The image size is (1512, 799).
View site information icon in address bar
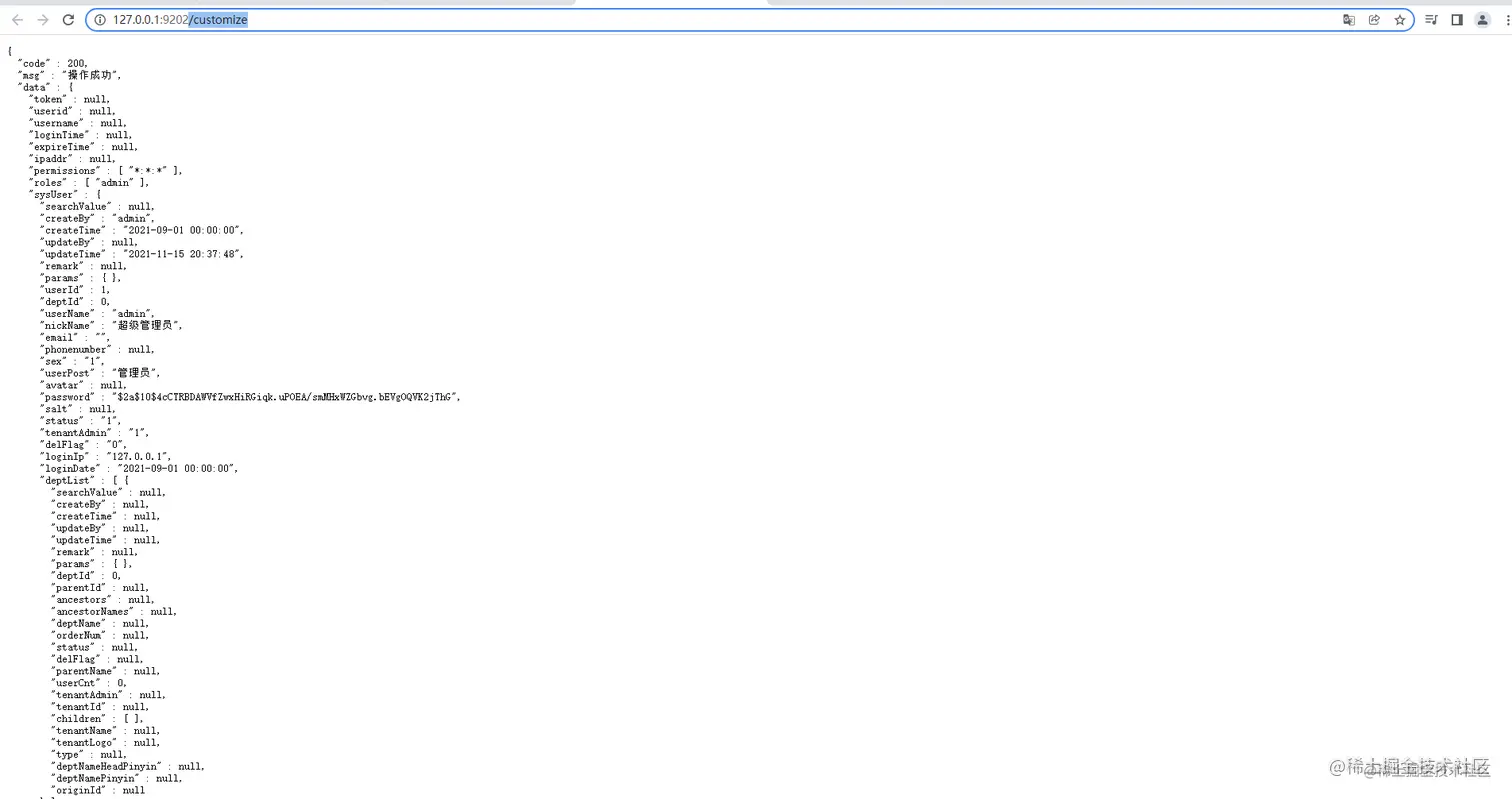point(100,20)
